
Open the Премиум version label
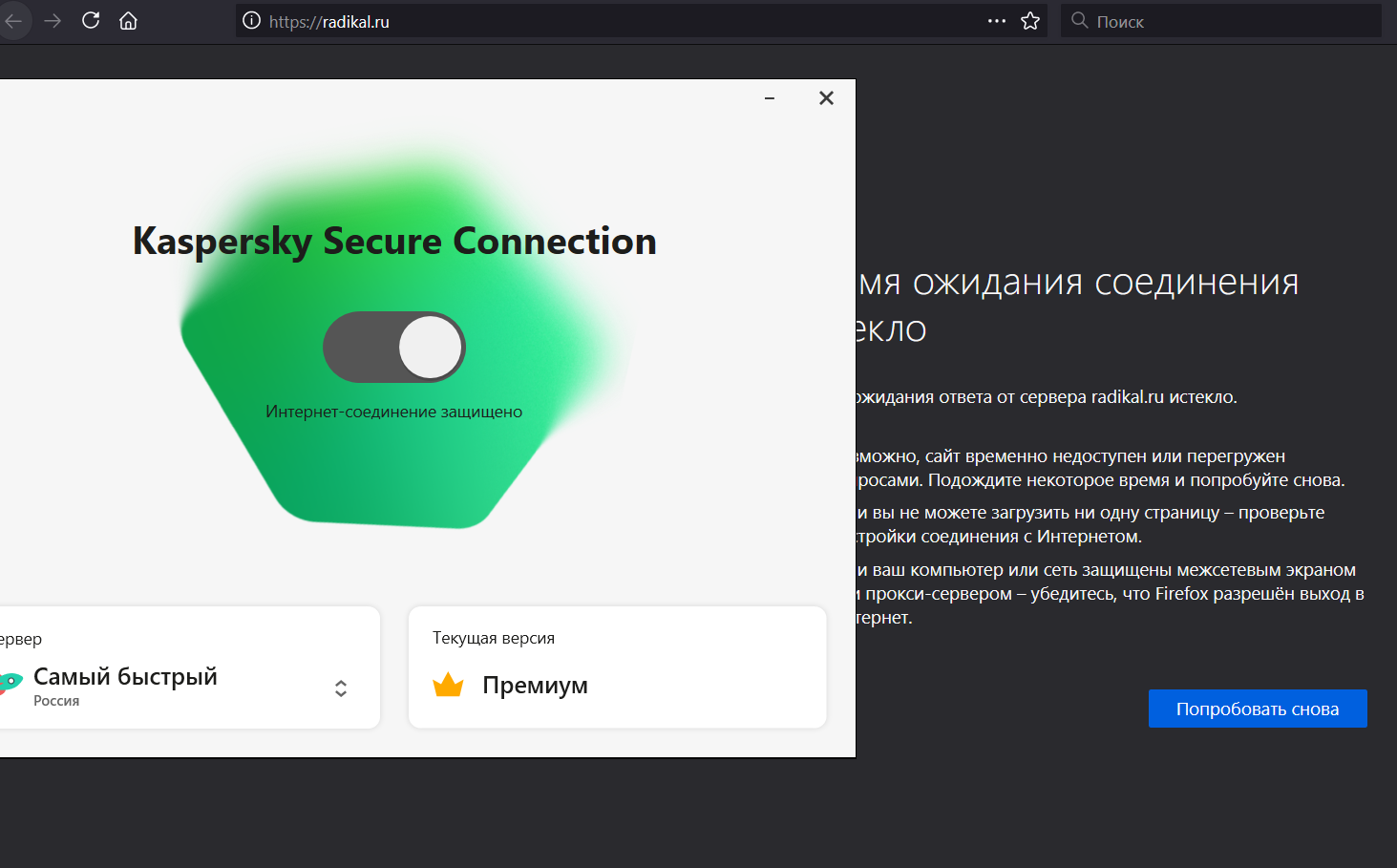pyautogui.click(x=535, y=686)
